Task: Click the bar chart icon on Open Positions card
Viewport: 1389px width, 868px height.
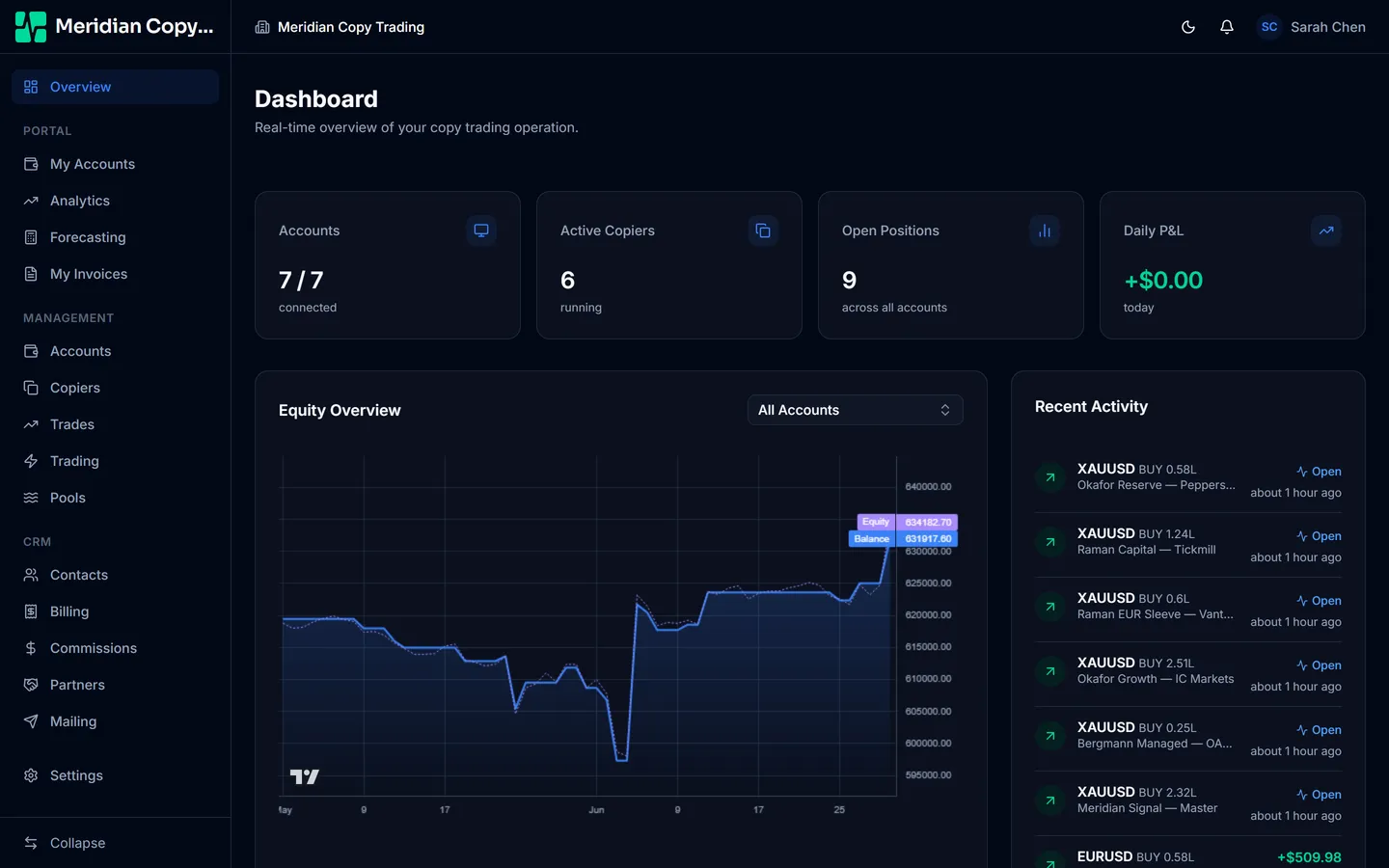Action: (1045, 231)
